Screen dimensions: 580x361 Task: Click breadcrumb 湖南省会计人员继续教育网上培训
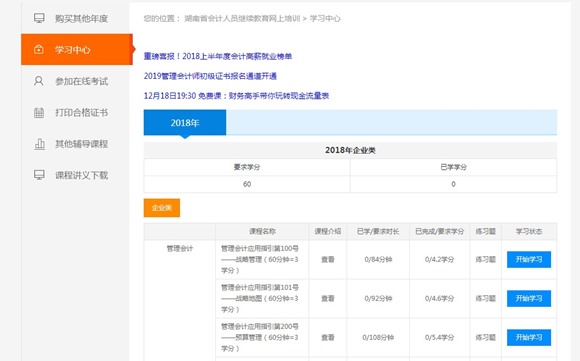pos(242,18)
